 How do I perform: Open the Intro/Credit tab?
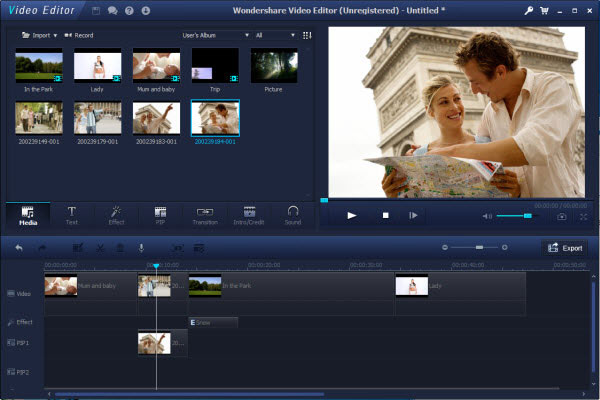249,216
